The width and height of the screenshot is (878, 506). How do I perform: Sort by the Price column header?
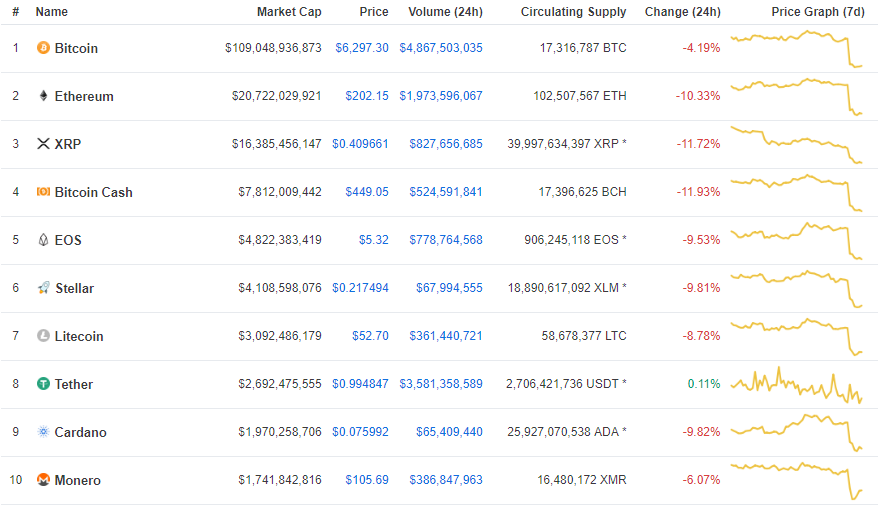[374, 12]
